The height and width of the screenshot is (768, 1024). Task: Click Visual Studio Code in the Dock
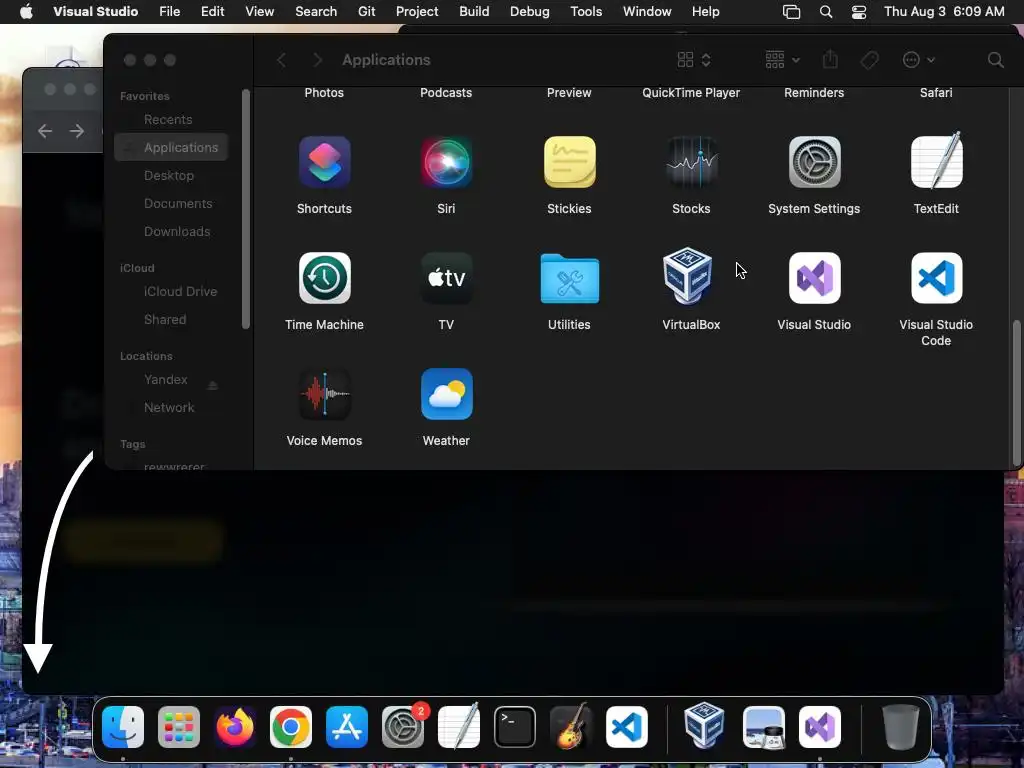pos(627,727)
